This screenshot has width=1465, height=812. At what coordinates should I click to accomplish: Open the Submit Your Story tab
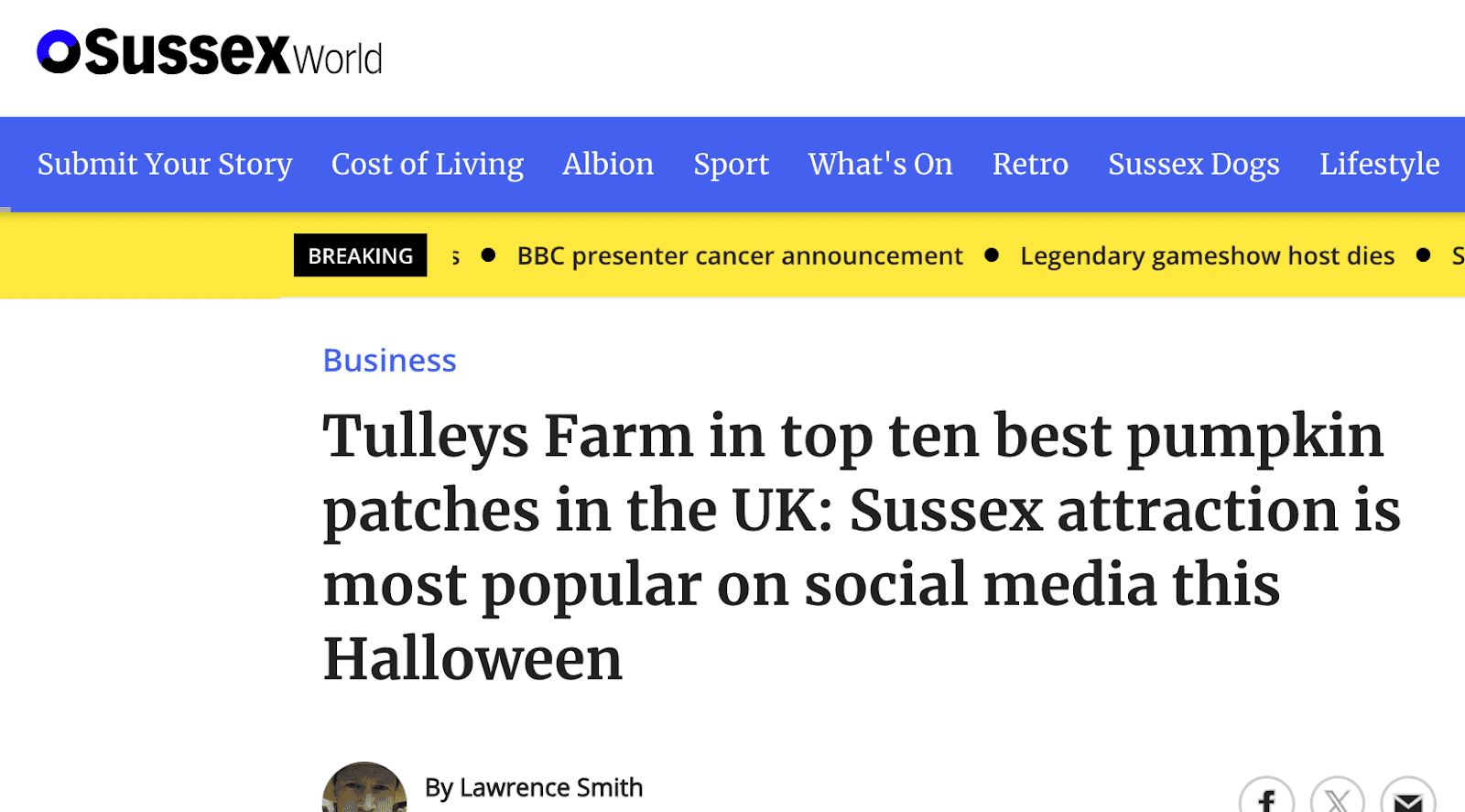coord(165,164)
